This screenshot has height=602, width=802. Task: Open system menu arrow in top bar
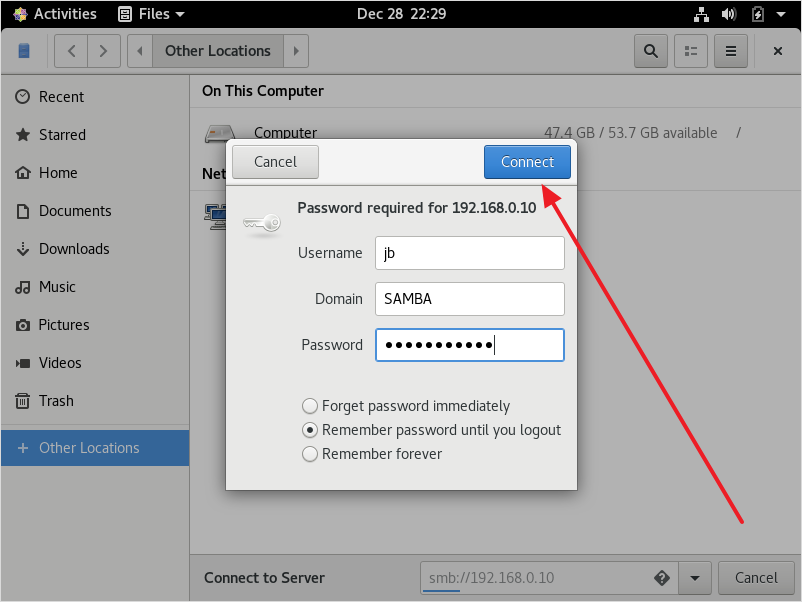(781, 14)
